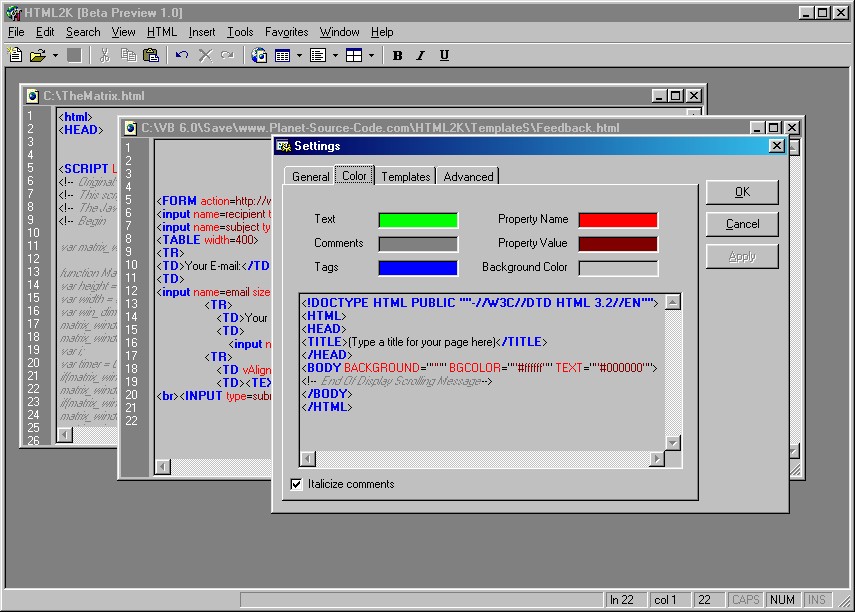Click the browser preview globe icon
This screenshot has width=855, height=612.
[x=259, y=56]
